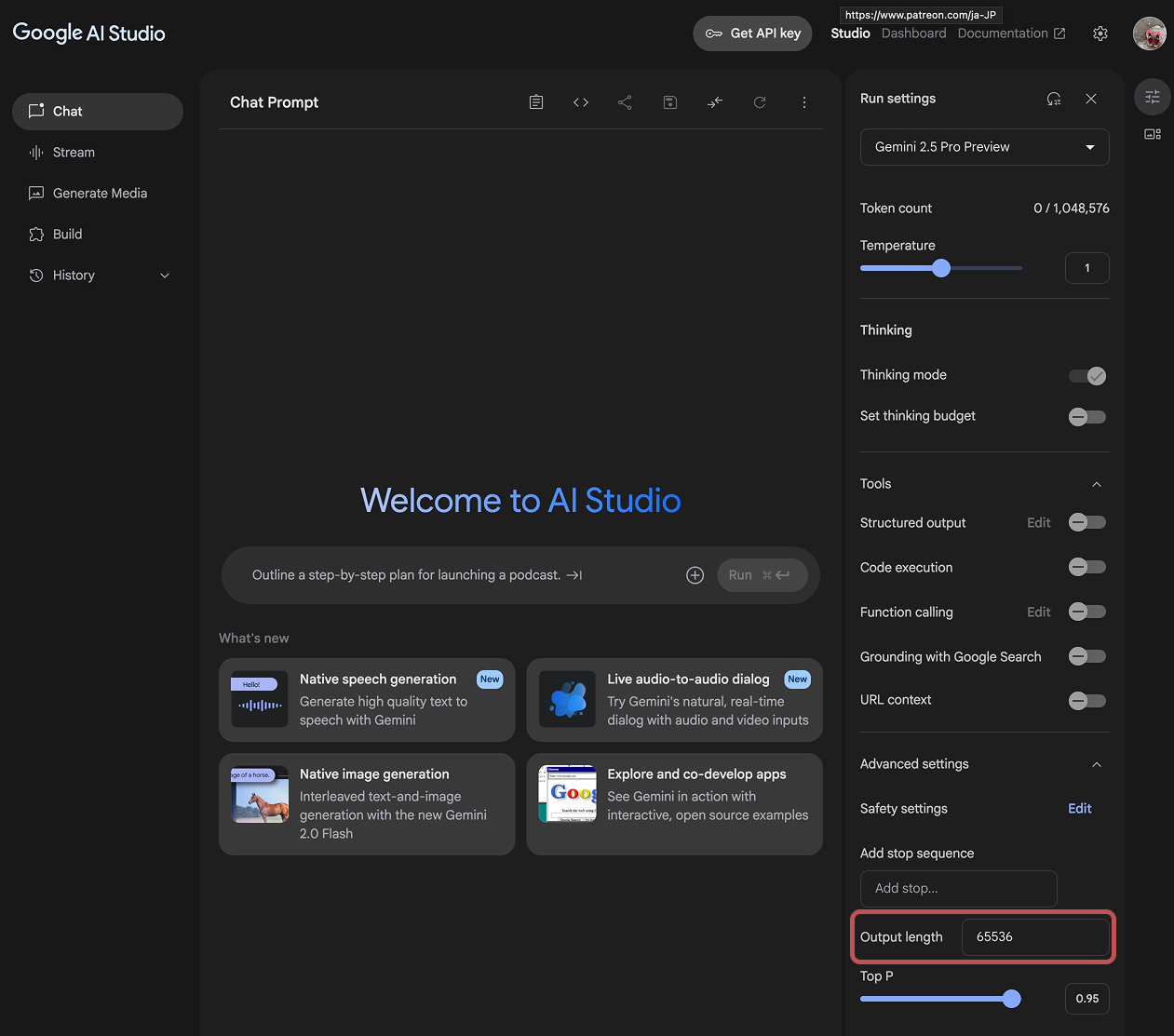Viewport: 1174px width, 1036px height.
Task: Click the Native speech generation thumbnail
Action: pyautogui.click(x=260, y=699)
